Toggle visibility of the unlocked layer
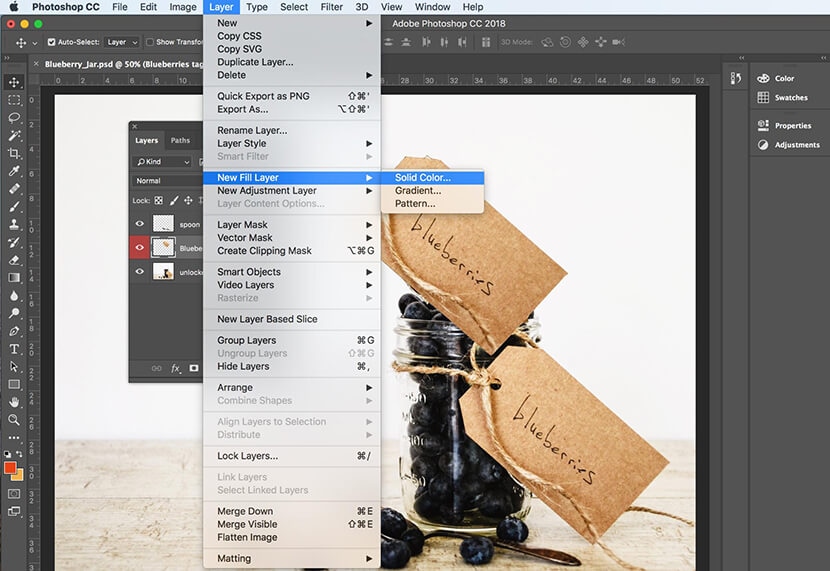Image resolution: width=830 pixels, height=571 pixels. (x=140, y=271)
